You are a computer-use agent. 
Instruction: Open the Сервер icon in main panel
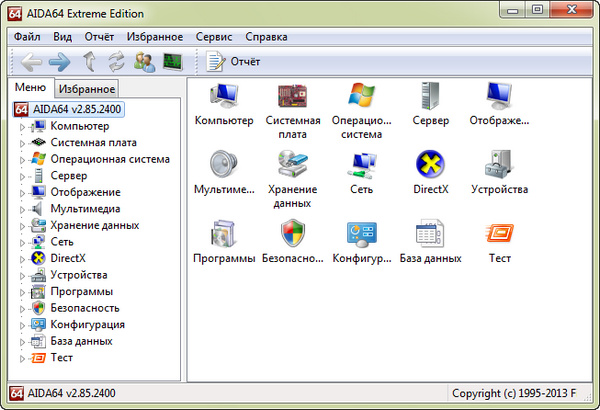tap(430, 98)
